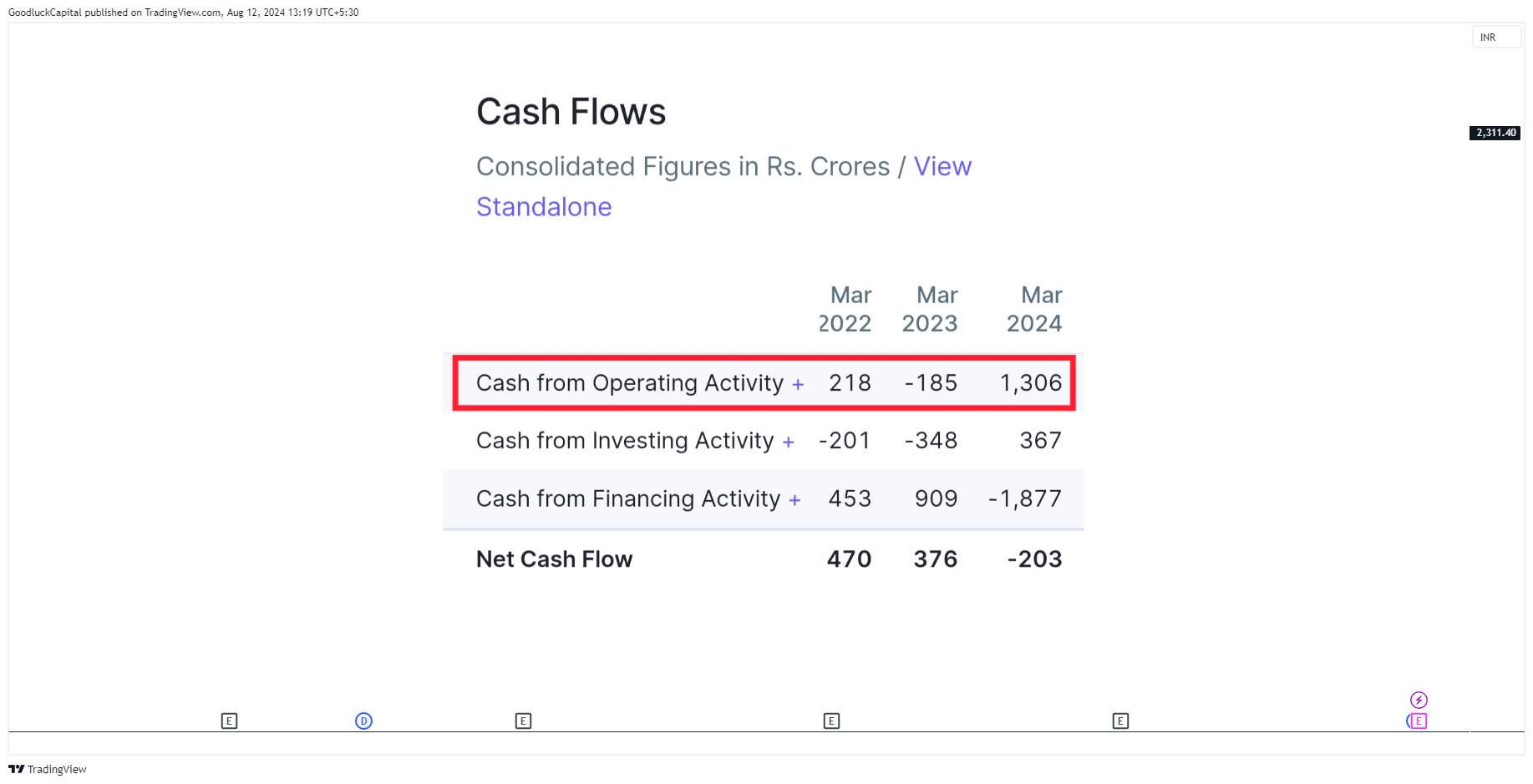The height and width of the screenshot is (784, 1533).
Task: Click the Cash Flows heading
Action: pyautogui.click(x=571, y=112)
